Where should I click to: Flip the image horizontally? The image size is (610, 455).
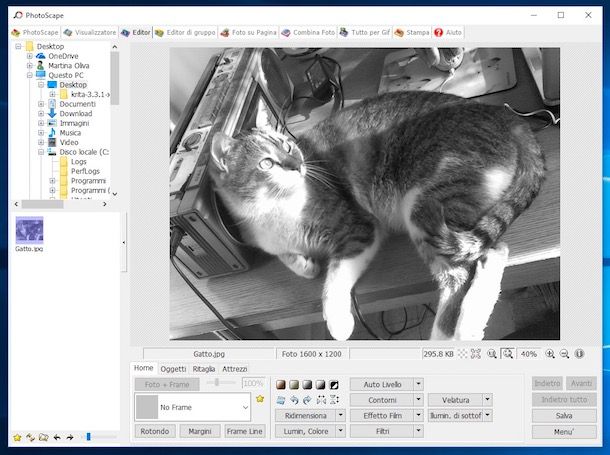(x=321, y=400)
